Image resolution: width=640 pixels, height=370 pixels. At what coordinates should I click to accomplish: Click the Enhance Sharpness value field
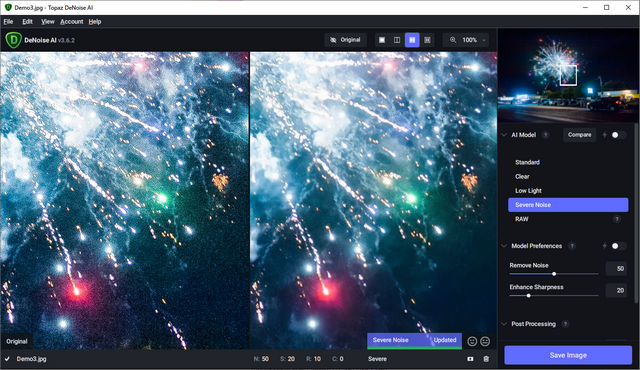[616, 290]
